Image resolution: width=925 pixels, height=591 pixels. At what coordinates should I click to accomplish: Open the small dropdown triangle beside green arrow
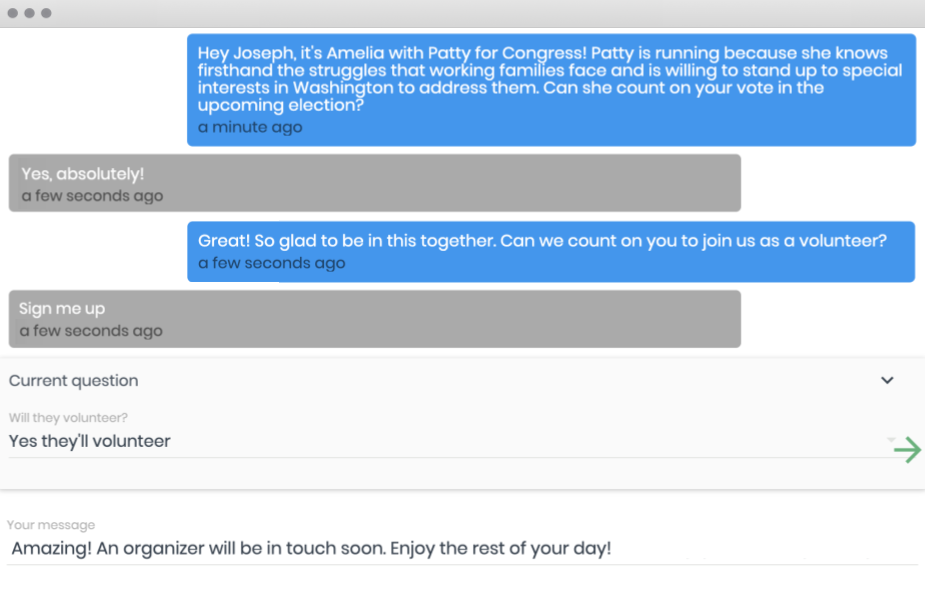[x=890, y=439]
